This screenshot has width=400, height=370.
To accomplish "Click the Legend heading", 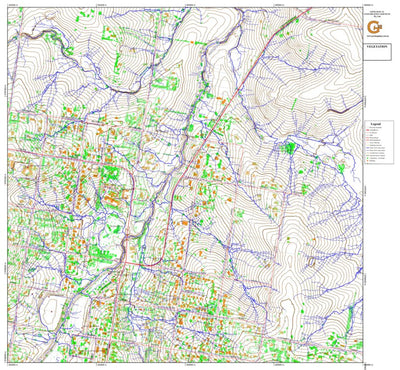I will (x=376, y=124).
